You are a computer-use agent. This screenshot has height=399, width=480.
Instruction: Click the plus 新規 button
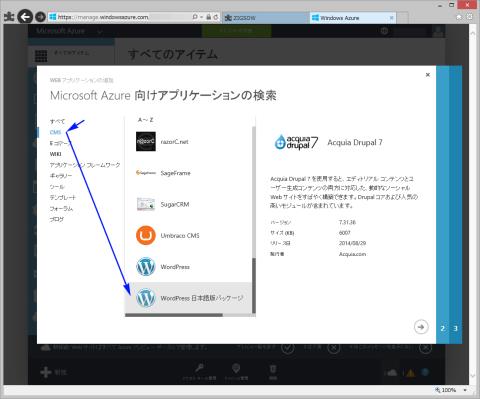pos(53,372)
